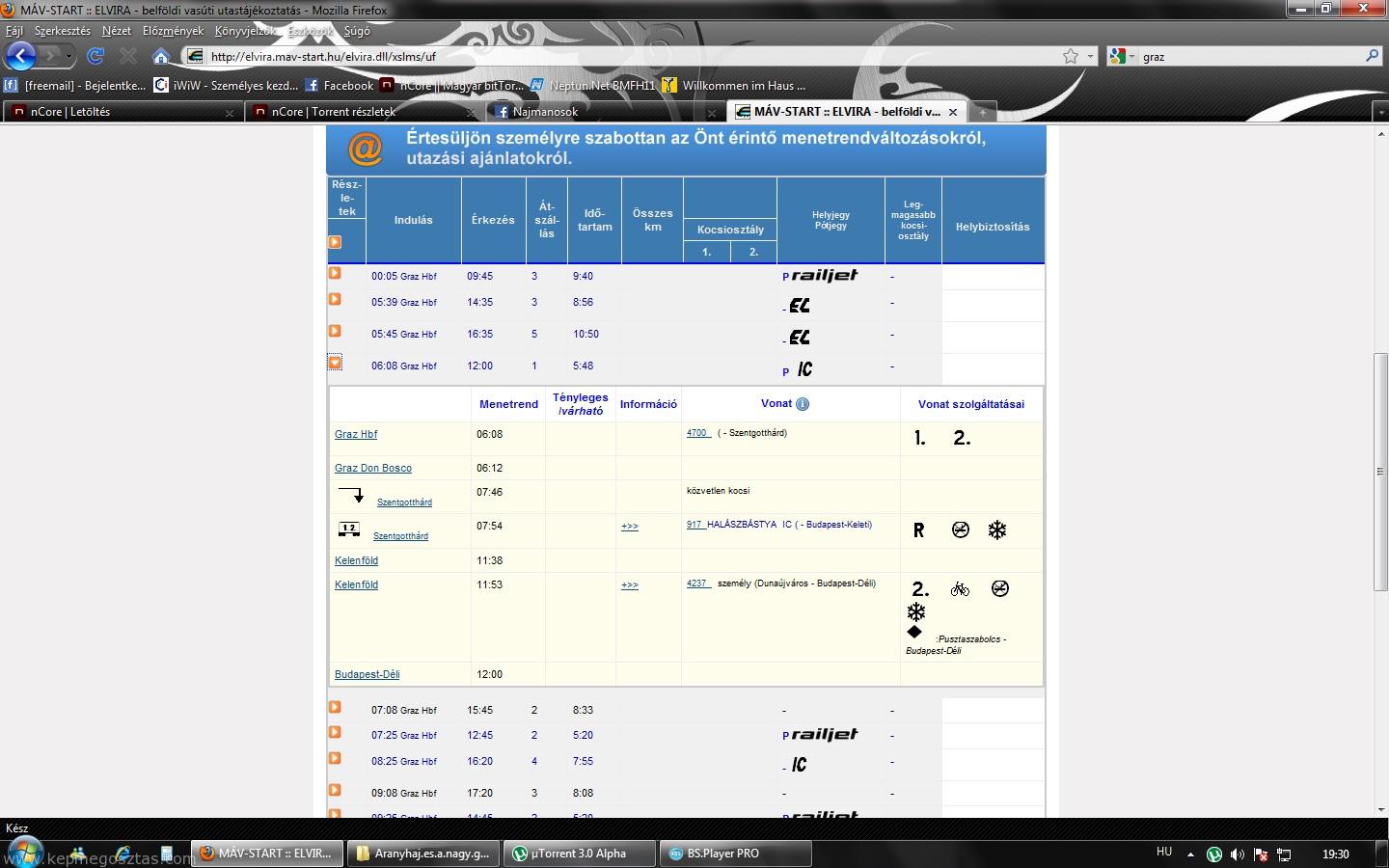The height and width of the screenshot is (868, 1389).
Task: Open BS.Player PRO from taskbar
Action: pos(734,854)
